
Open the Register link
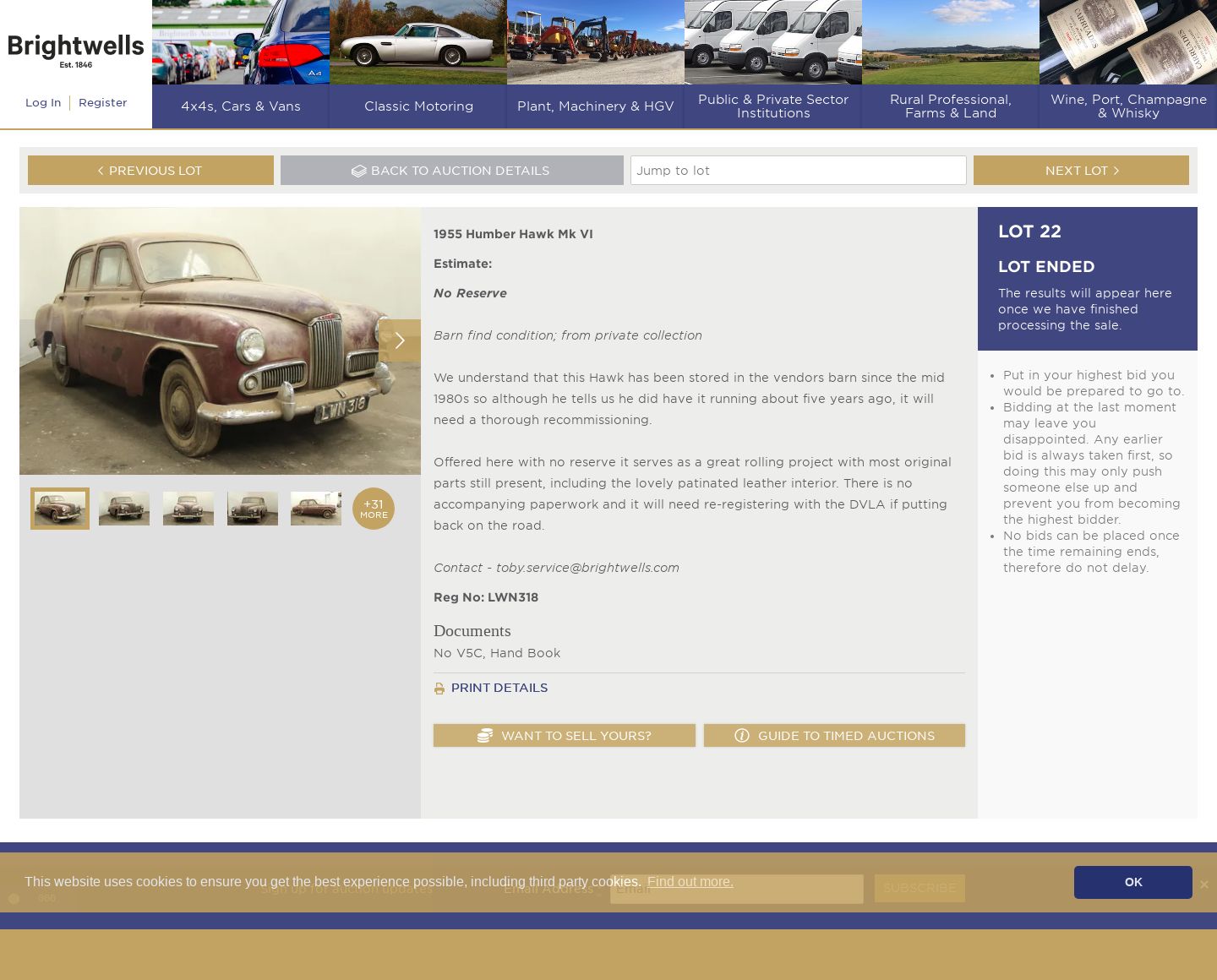pyautogui.click(x=102, y=103)
